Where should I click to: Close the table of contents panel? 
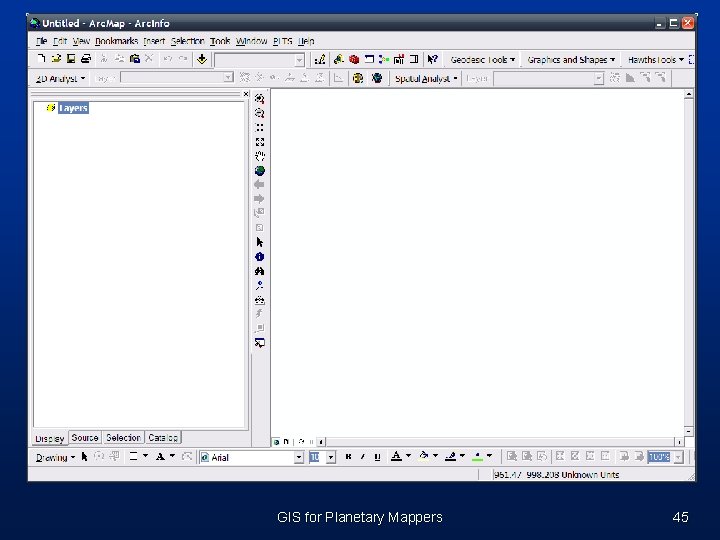(246, 94)
